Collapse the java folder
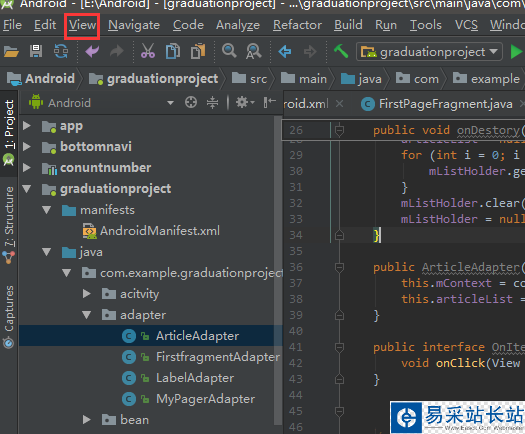The image size is (525, 434). pos(47,252)
